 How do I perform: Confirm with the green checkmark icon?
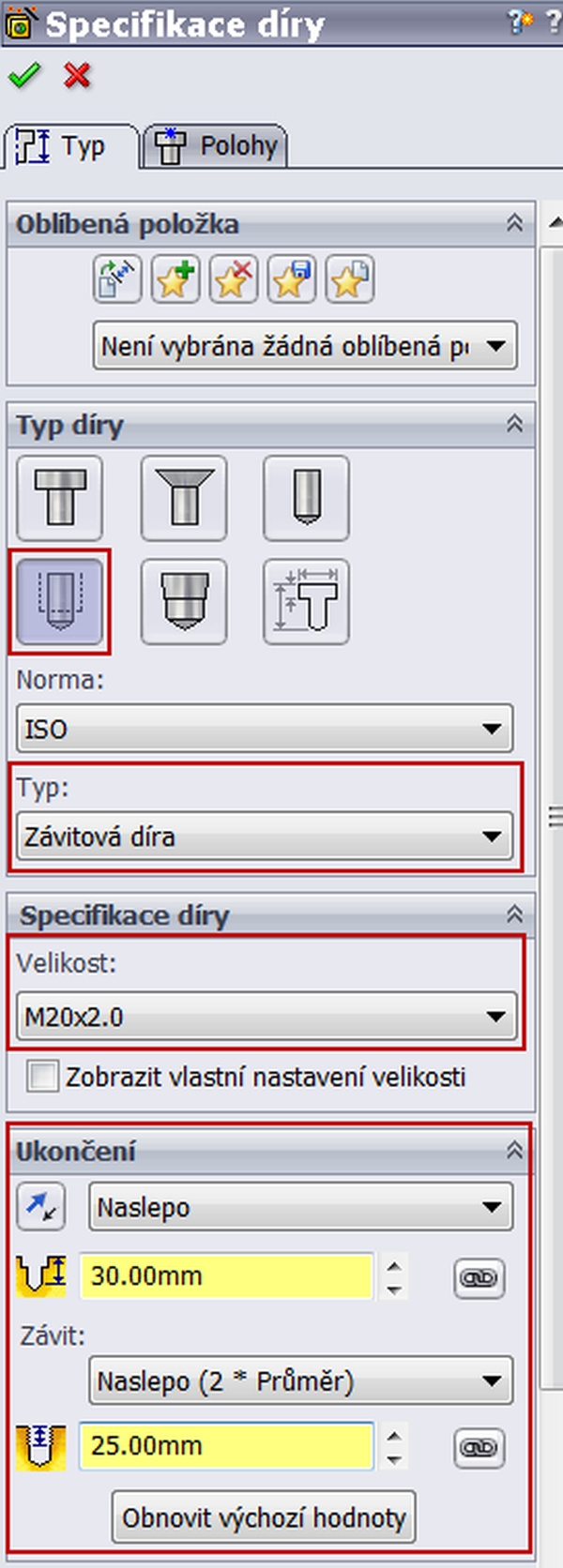[x=23, y=75]
